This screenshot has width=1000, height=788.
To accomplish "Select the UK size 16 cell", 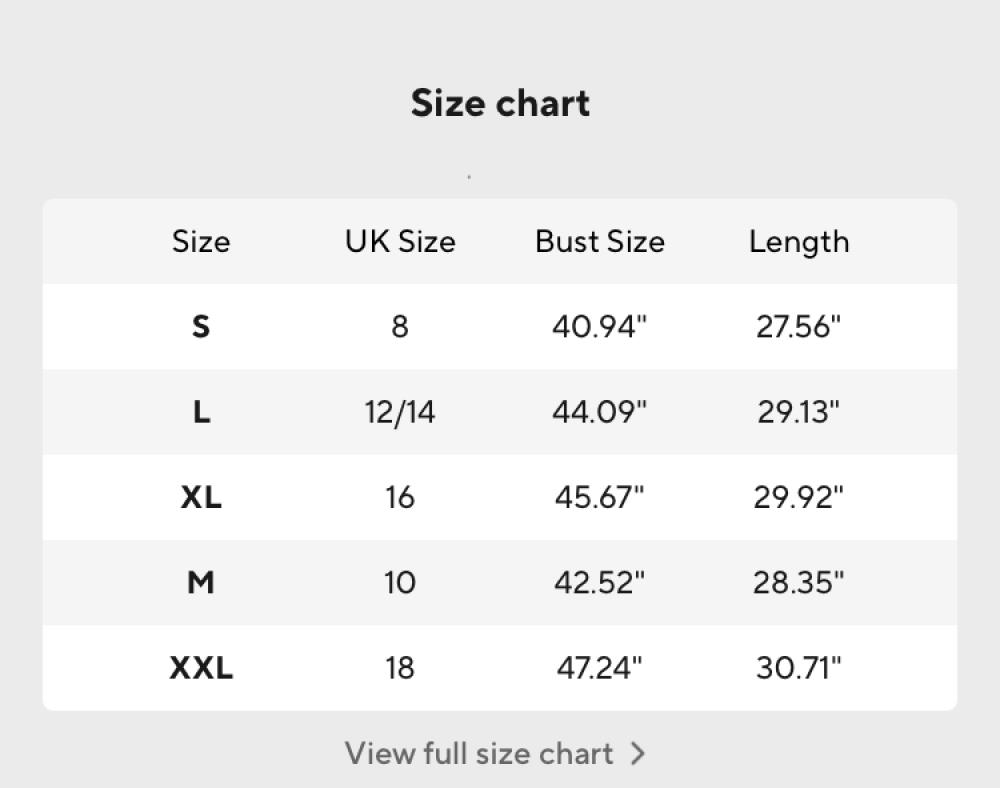I will click(400, 497).
